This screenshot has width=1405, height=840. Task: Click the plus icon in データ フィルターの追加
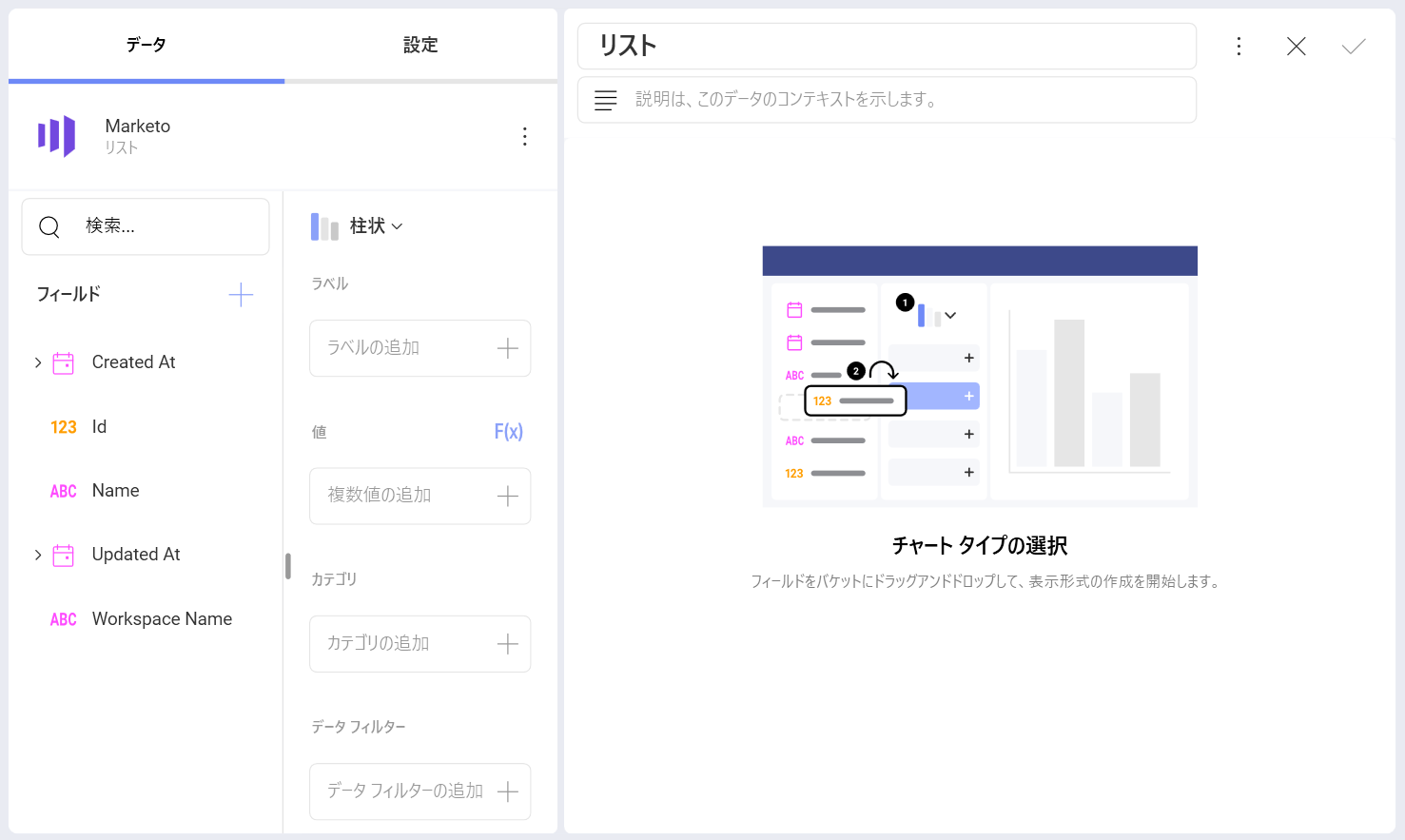pos(508,791)
